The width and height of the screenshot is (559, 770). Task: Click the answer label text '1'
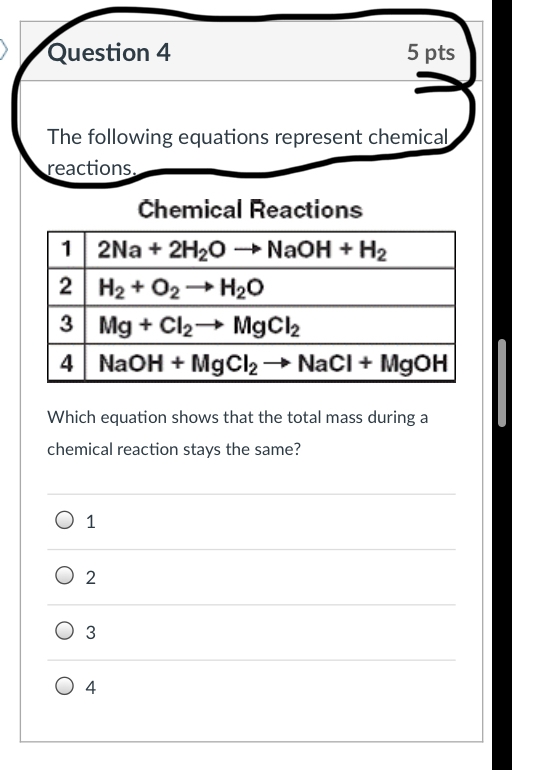coord(90,522)
